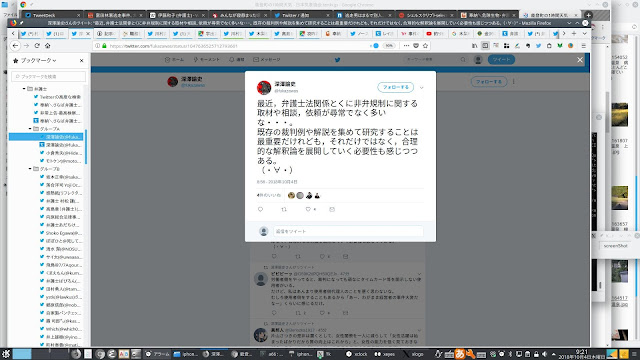The height and width of the screenshot is (360, 640).
Task: Open page actions three-dot menu
Action: [x=406, y=46]
